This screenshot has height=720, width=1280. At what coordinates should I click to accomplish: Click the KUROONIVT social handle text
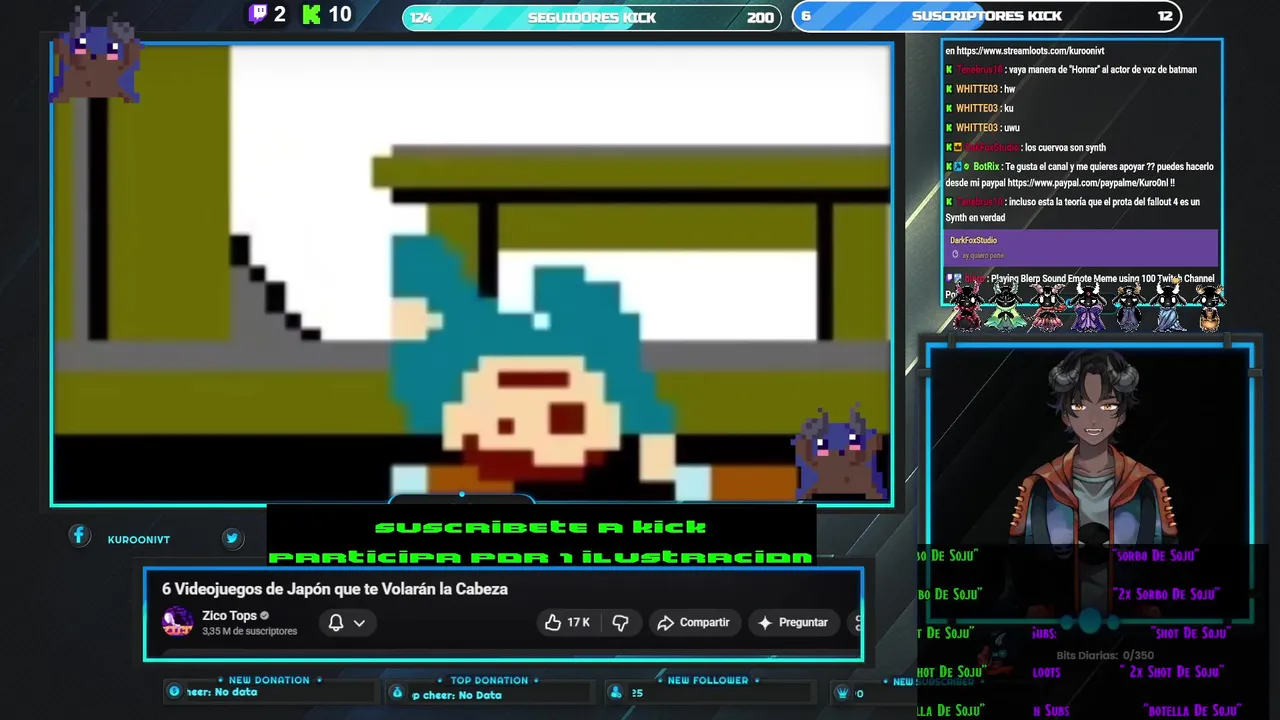(x=139, y=540)
